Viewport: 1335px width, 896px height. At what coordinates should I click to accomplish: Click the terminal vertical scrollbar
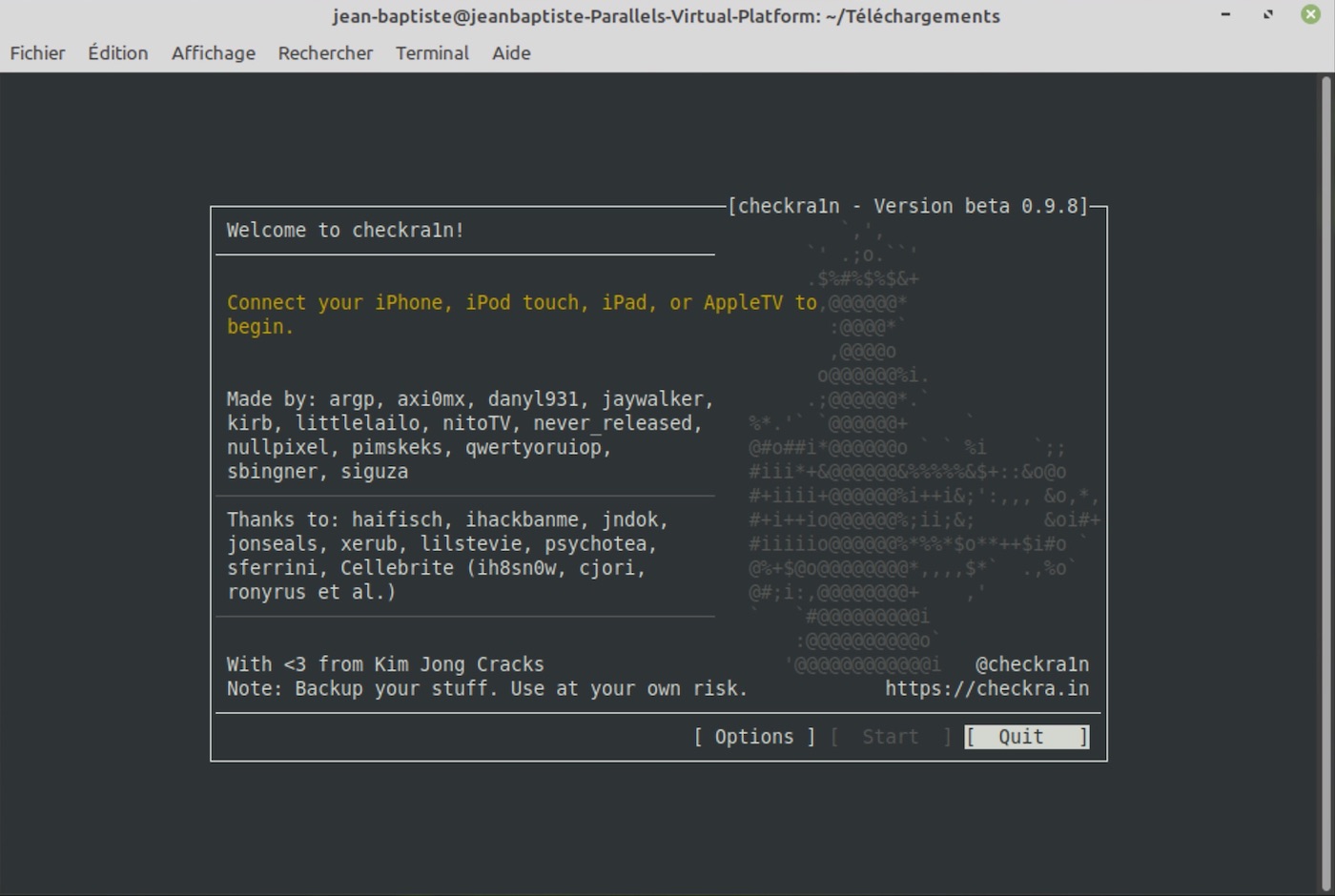point(1325,481)
